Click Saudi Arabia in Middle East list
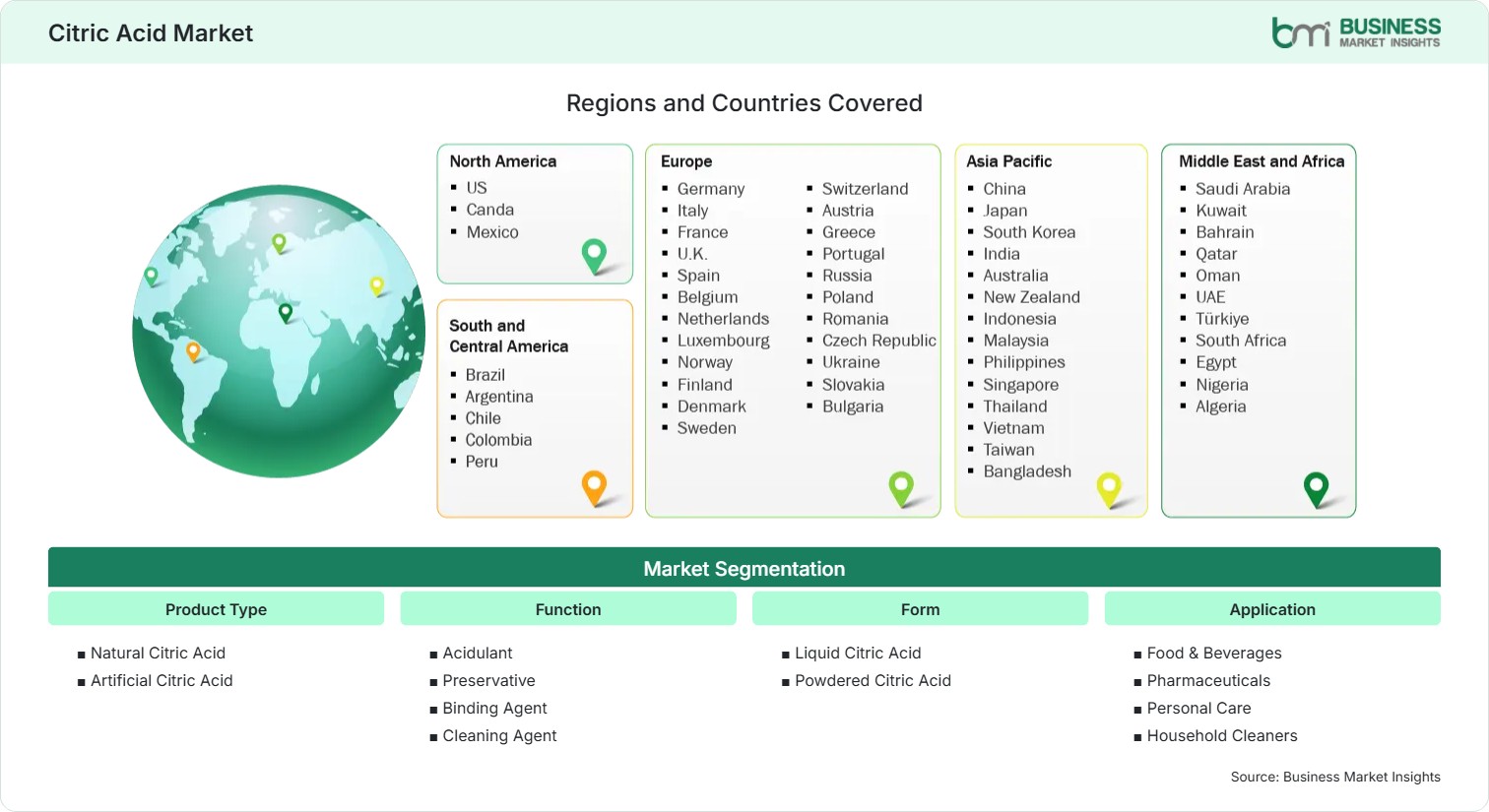The width and height of the screenshot is (1489, 812). [x=1243, y=189]
